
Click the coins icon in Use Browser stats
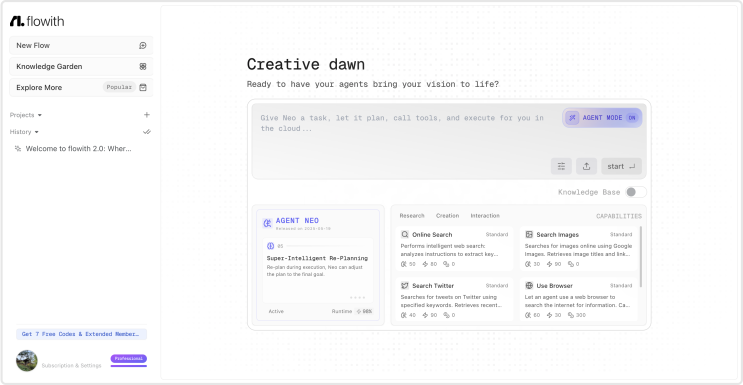click(571, 315)
